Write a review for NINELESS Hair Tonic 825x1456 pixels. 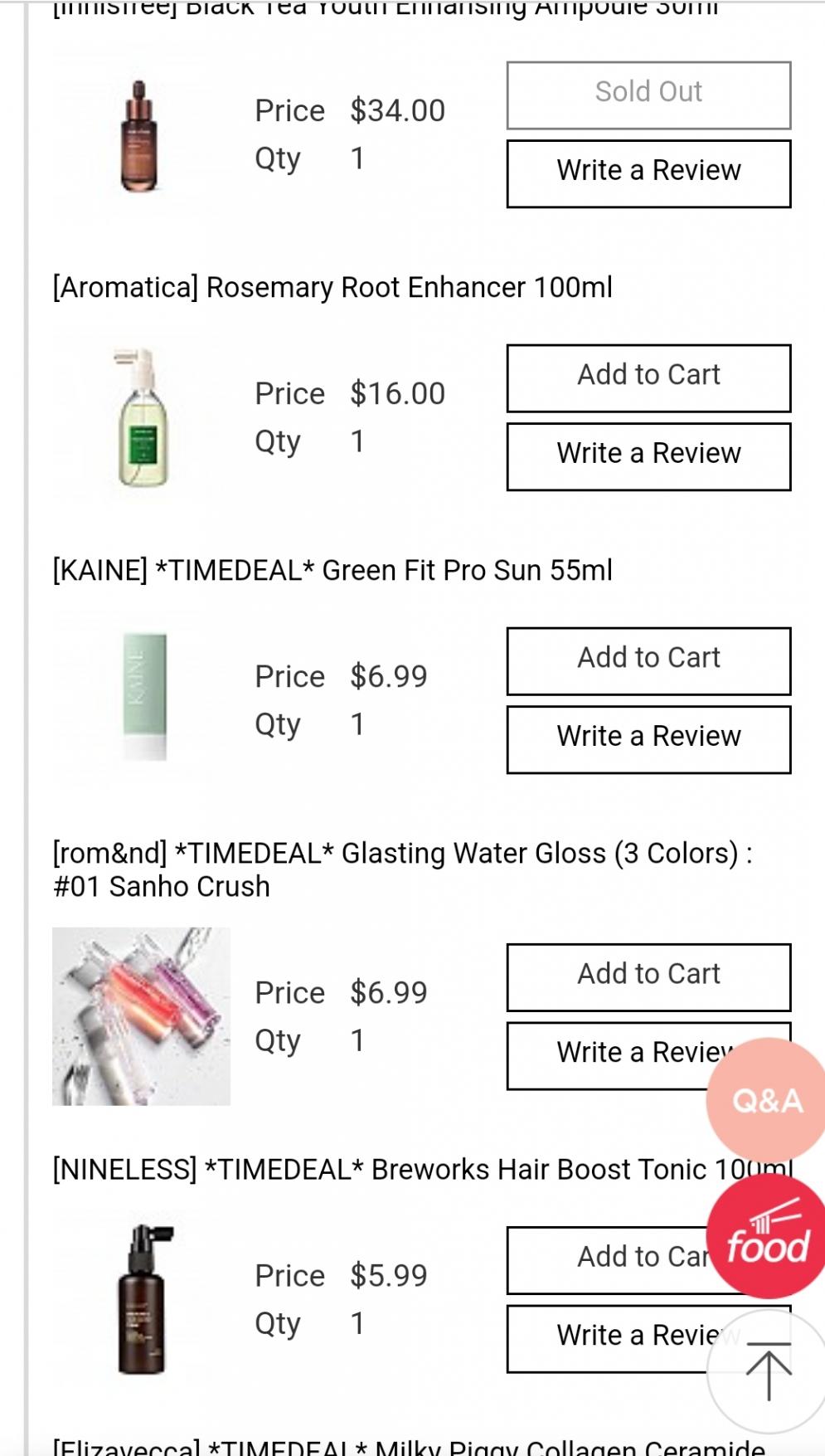click(x=605, y=1338)
